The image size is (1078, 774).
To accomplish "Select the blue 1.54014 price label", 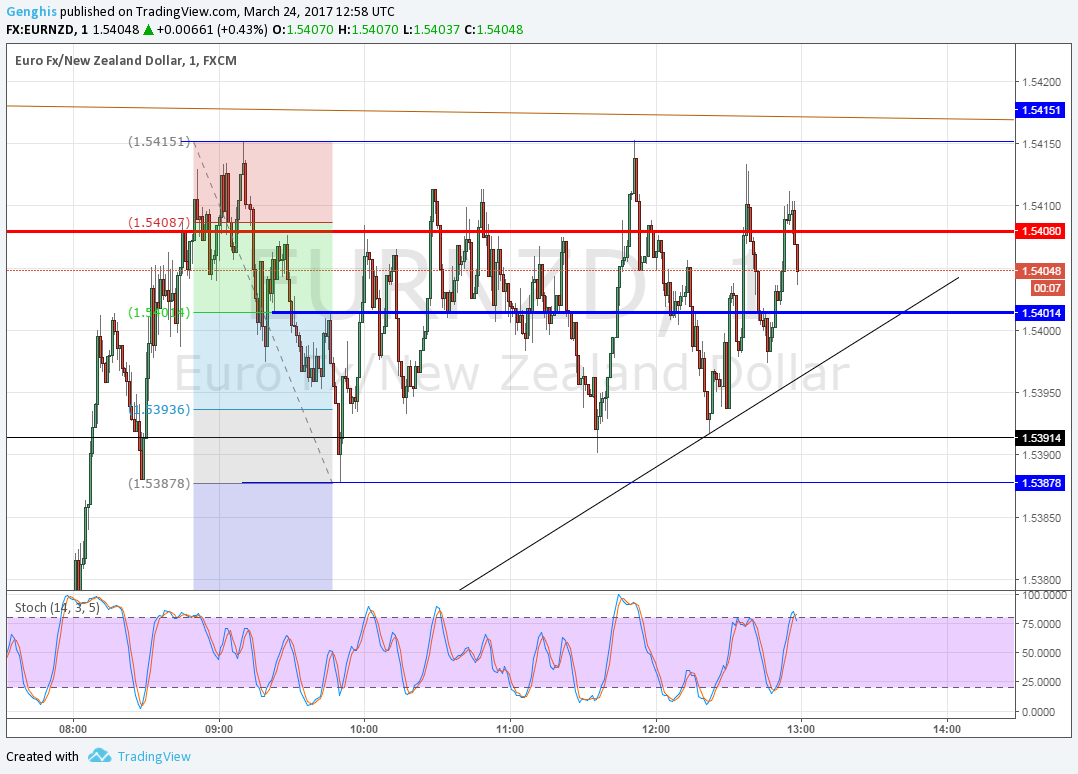I will pyautogui.click(x=1040, y=313).
